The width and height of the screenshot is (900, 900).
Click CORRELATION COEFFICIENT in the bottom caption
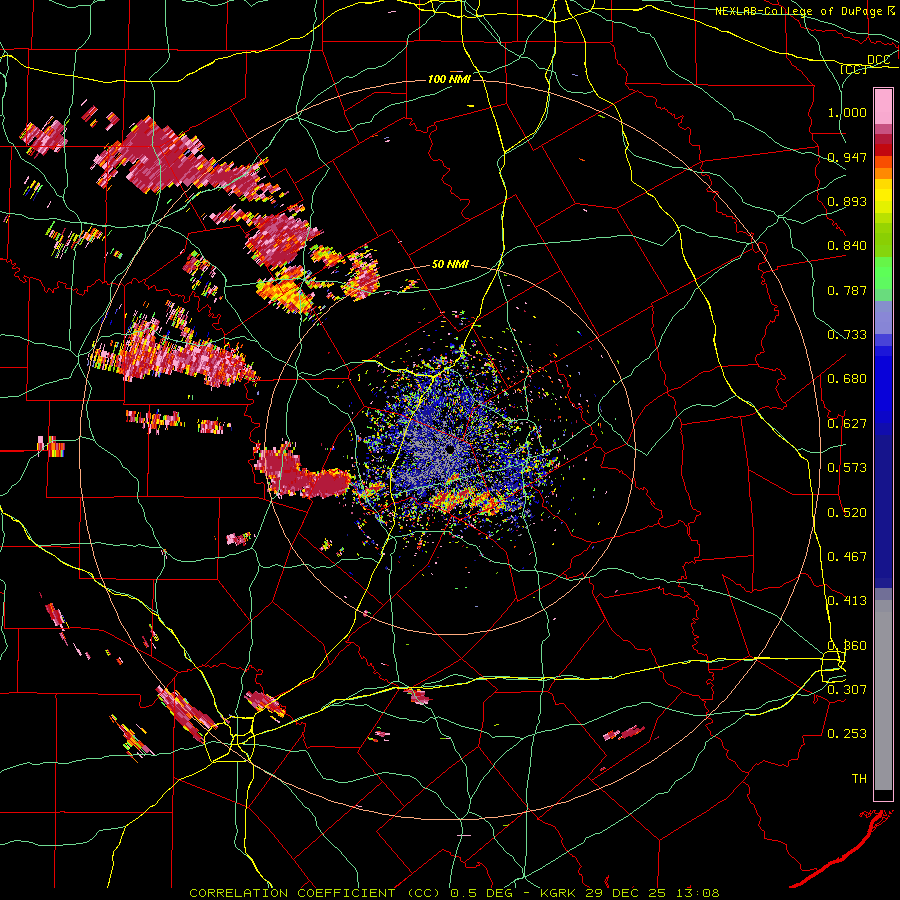292,893
